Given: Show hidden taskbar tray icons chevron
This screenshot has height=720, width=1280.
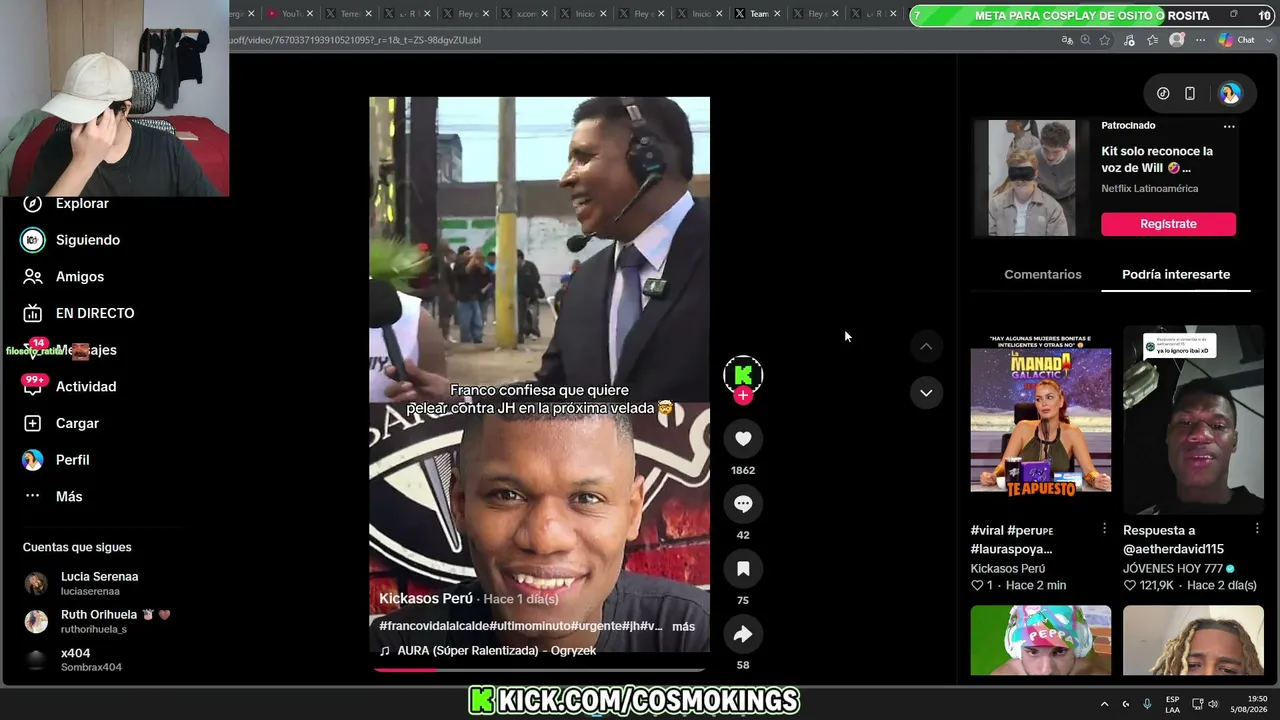Looking at the screenshot, I should click(x=1104, y=704).
